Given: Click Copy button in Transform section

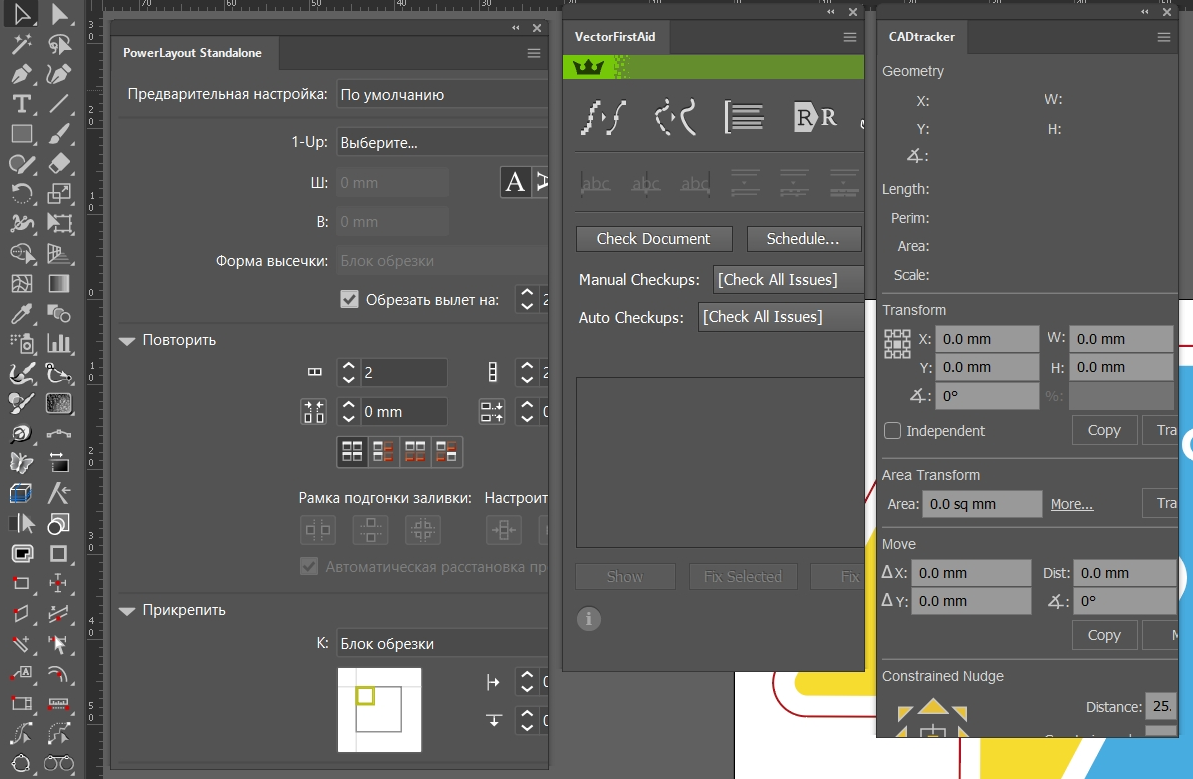Looking at the screenshot, I should coord(1104,431).
